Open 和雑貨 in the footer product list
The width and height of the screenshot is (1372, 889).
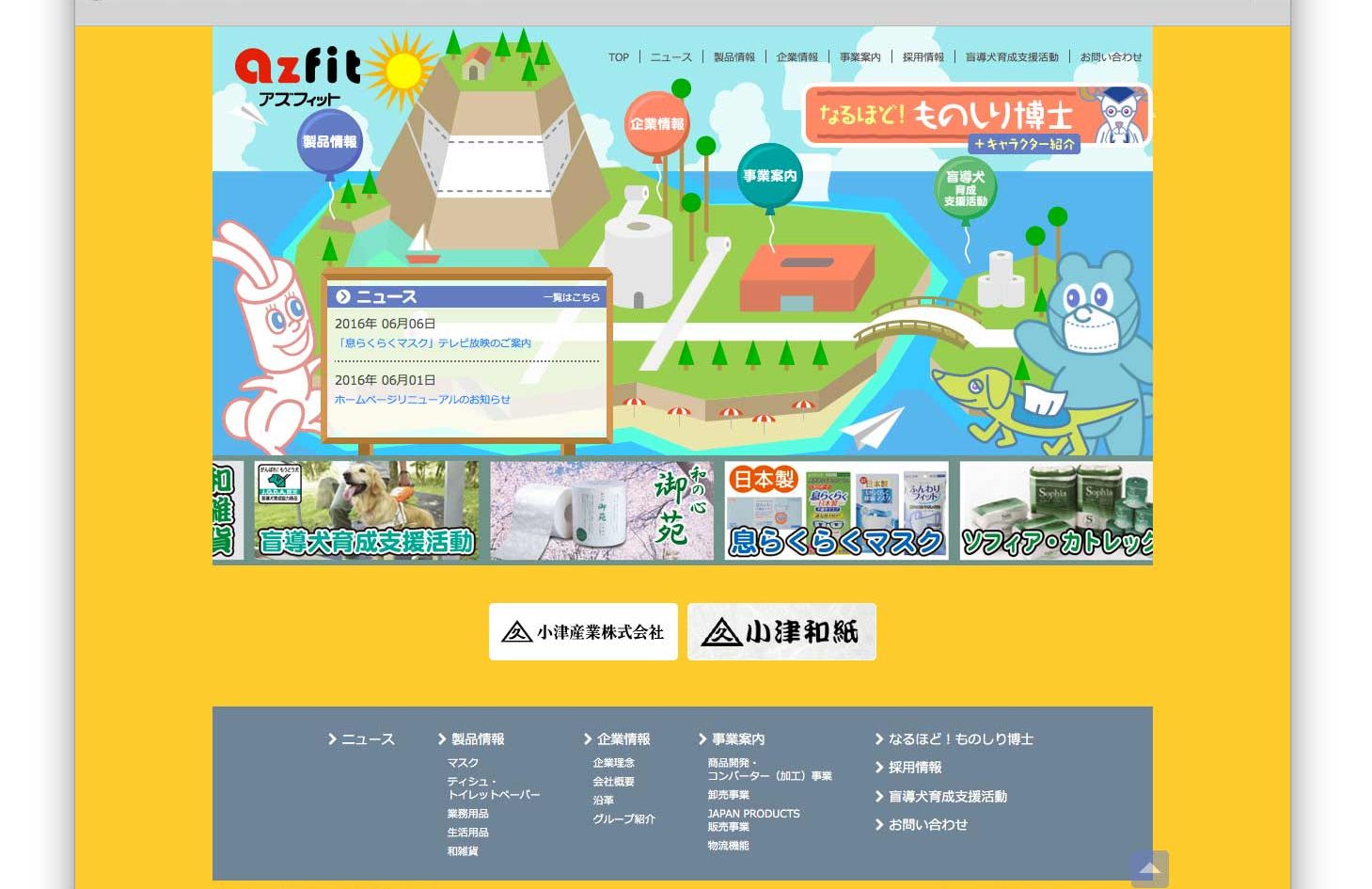(463, 851)
